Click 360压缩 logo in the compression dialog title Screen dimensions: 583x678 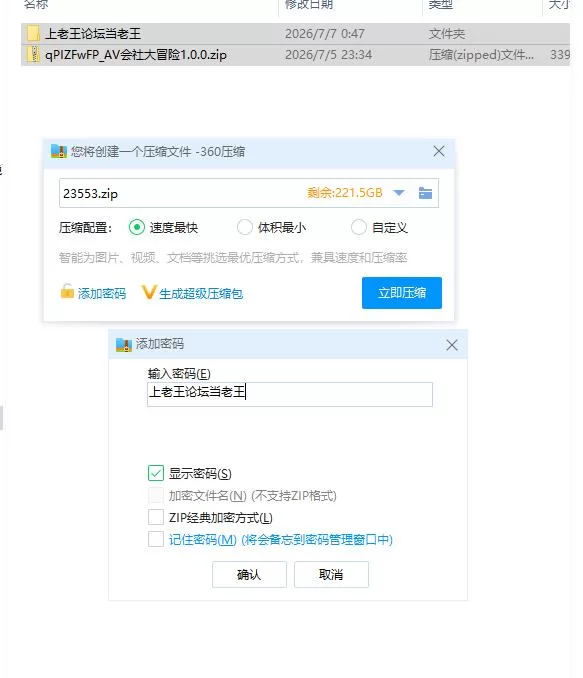(59, 151)
